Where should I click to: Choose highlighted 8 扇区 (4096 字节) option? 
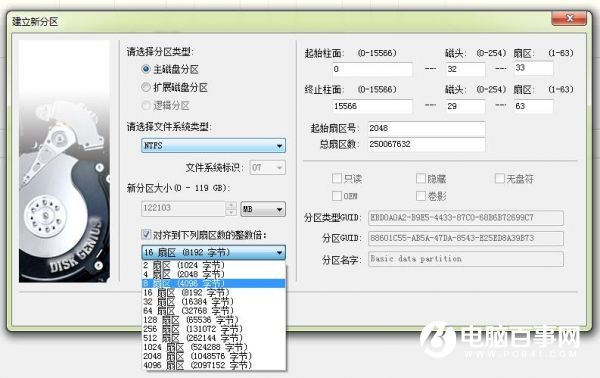(214, 284)
